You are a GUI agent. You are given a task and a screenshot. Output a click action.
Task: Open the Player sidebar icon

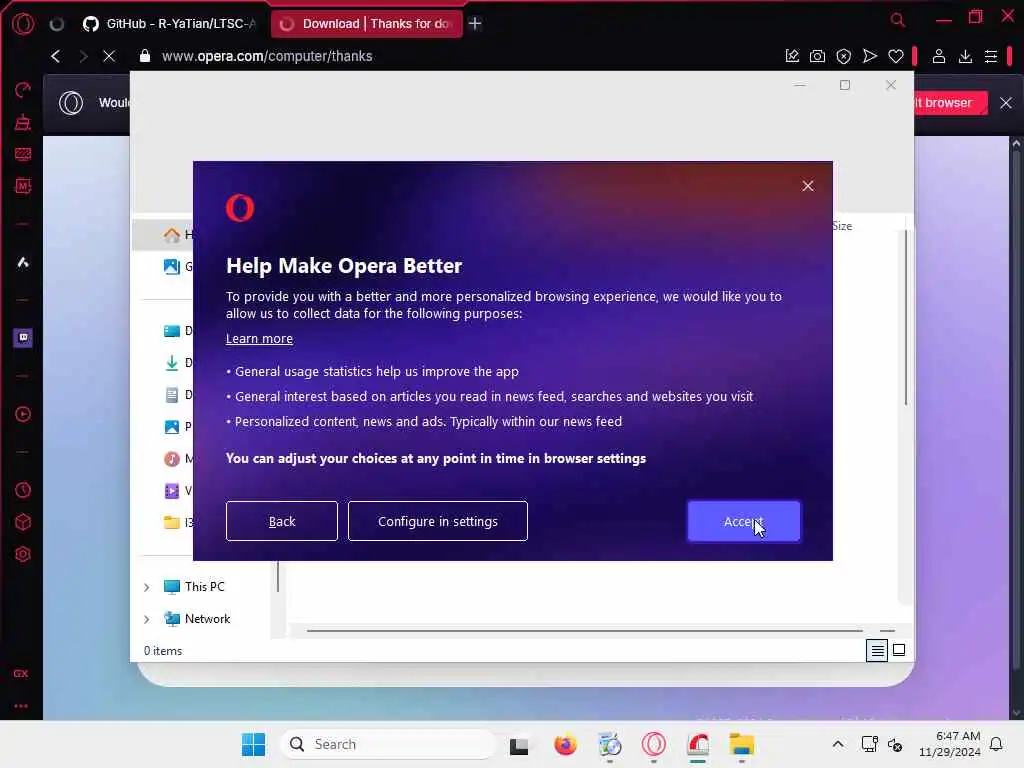click(23, 414)
